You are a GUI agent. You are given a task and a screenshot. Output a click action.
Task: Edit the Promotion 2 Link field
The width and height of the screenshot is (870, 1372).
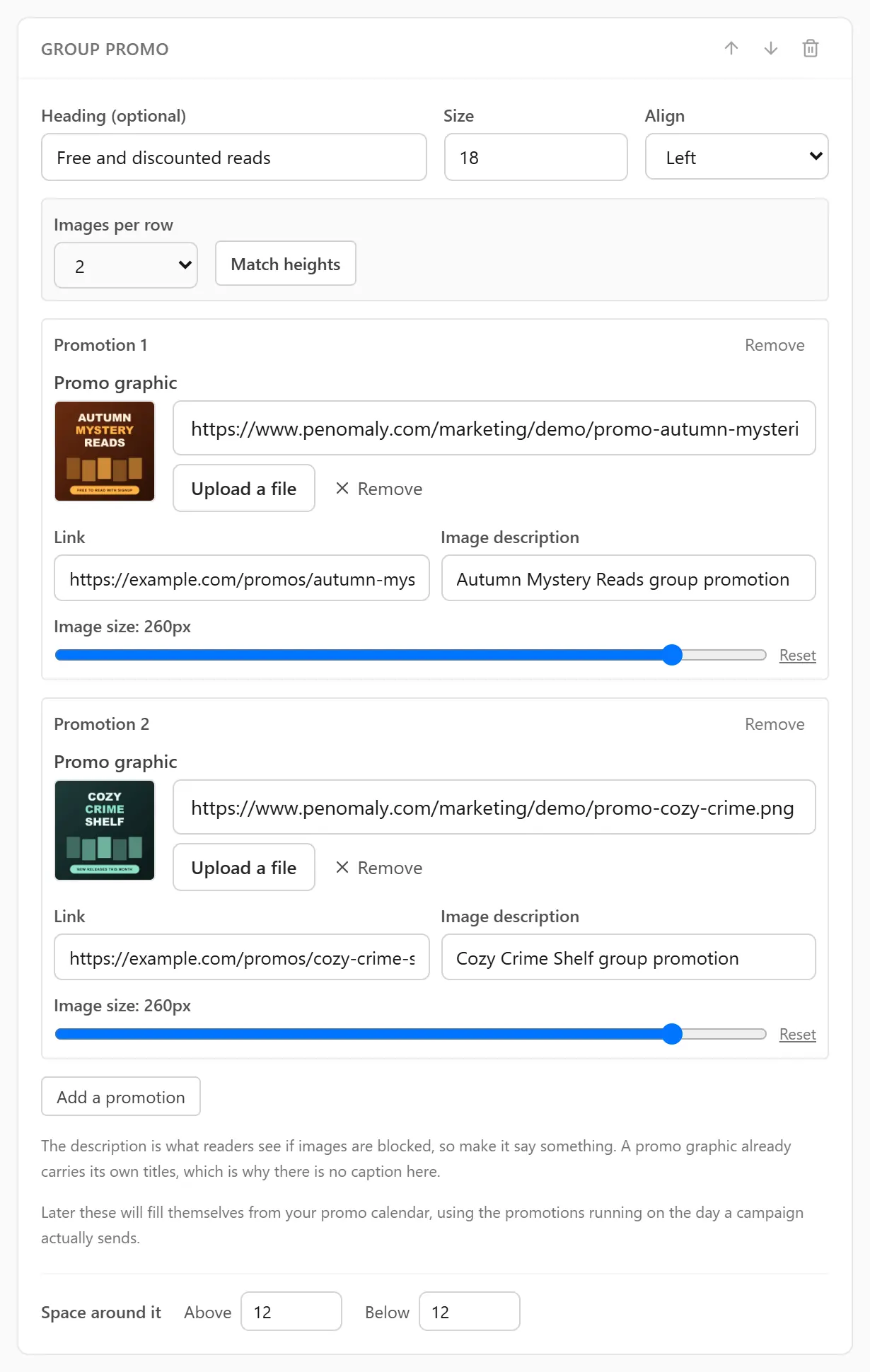coord(242,958)
